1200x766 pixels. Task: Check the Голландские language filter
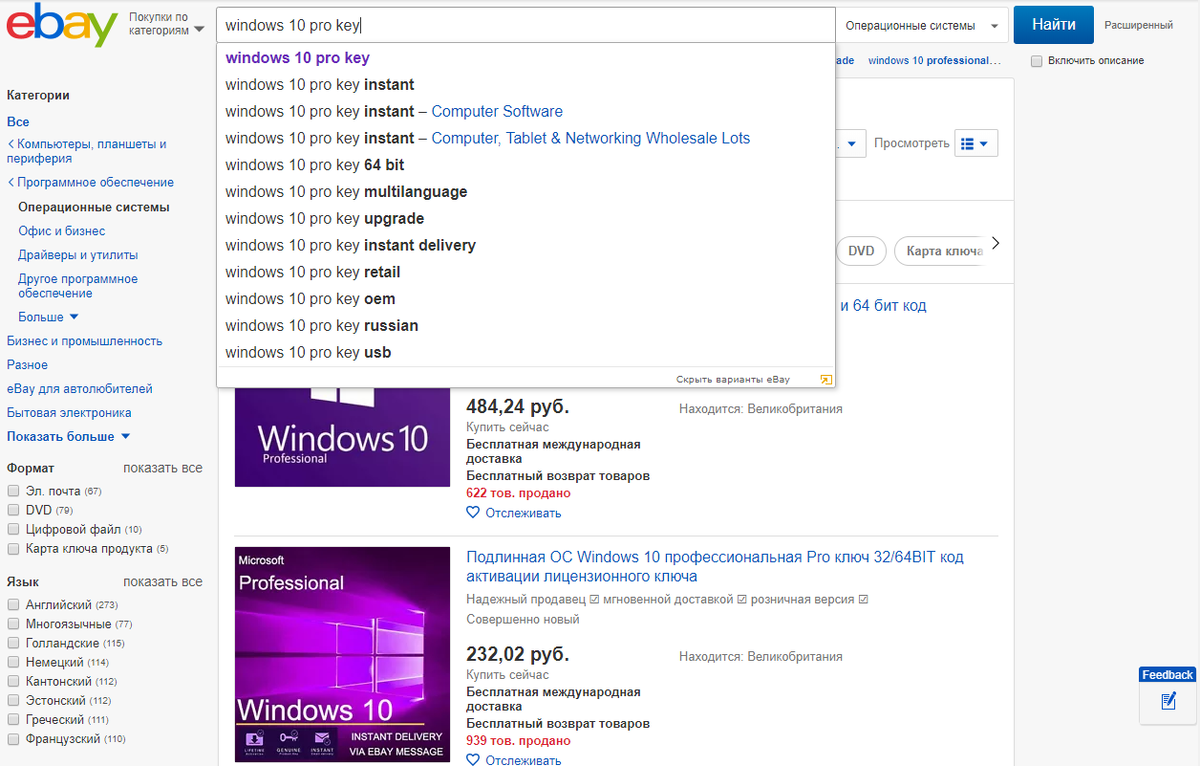[13, 643]
